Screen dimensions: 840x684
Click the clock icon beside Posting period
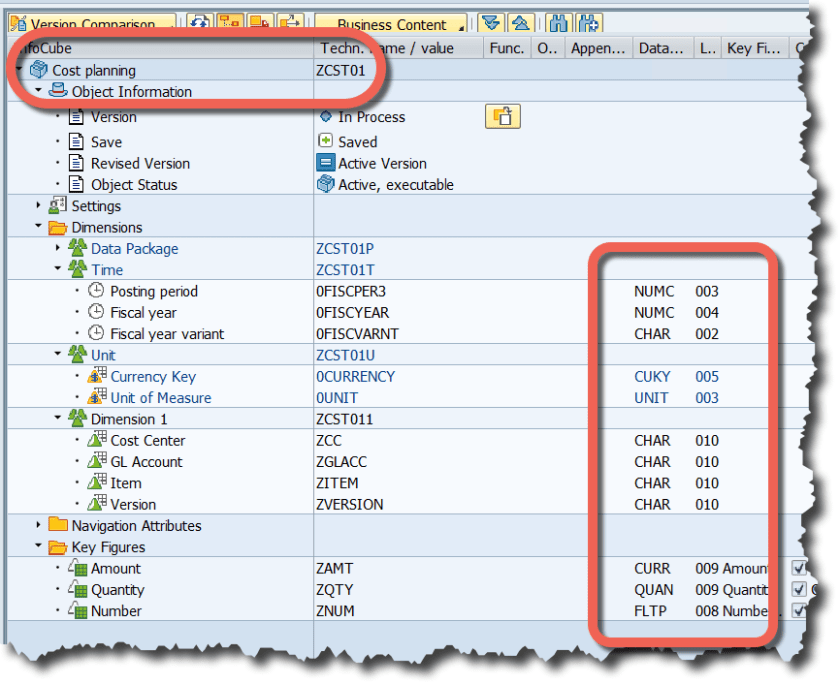click(97, 291)
